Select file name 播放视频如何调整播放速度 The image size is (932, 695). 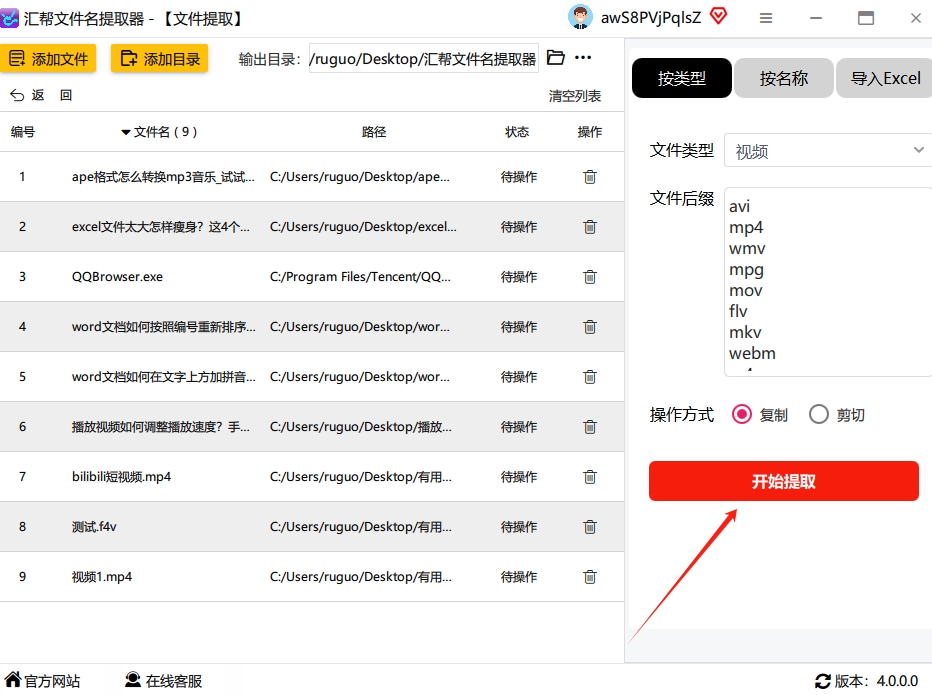coord(160,426)
